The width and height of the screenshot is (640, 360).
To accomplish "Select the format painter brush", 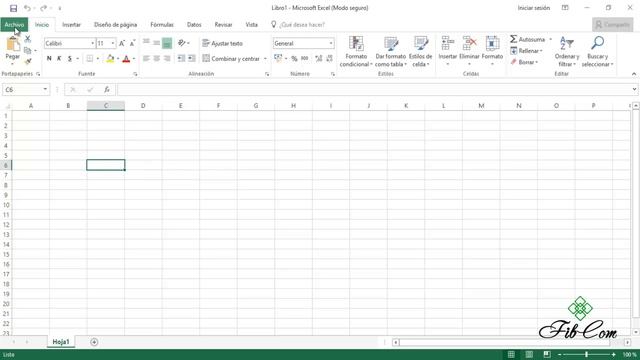I will tap(27, 61).
